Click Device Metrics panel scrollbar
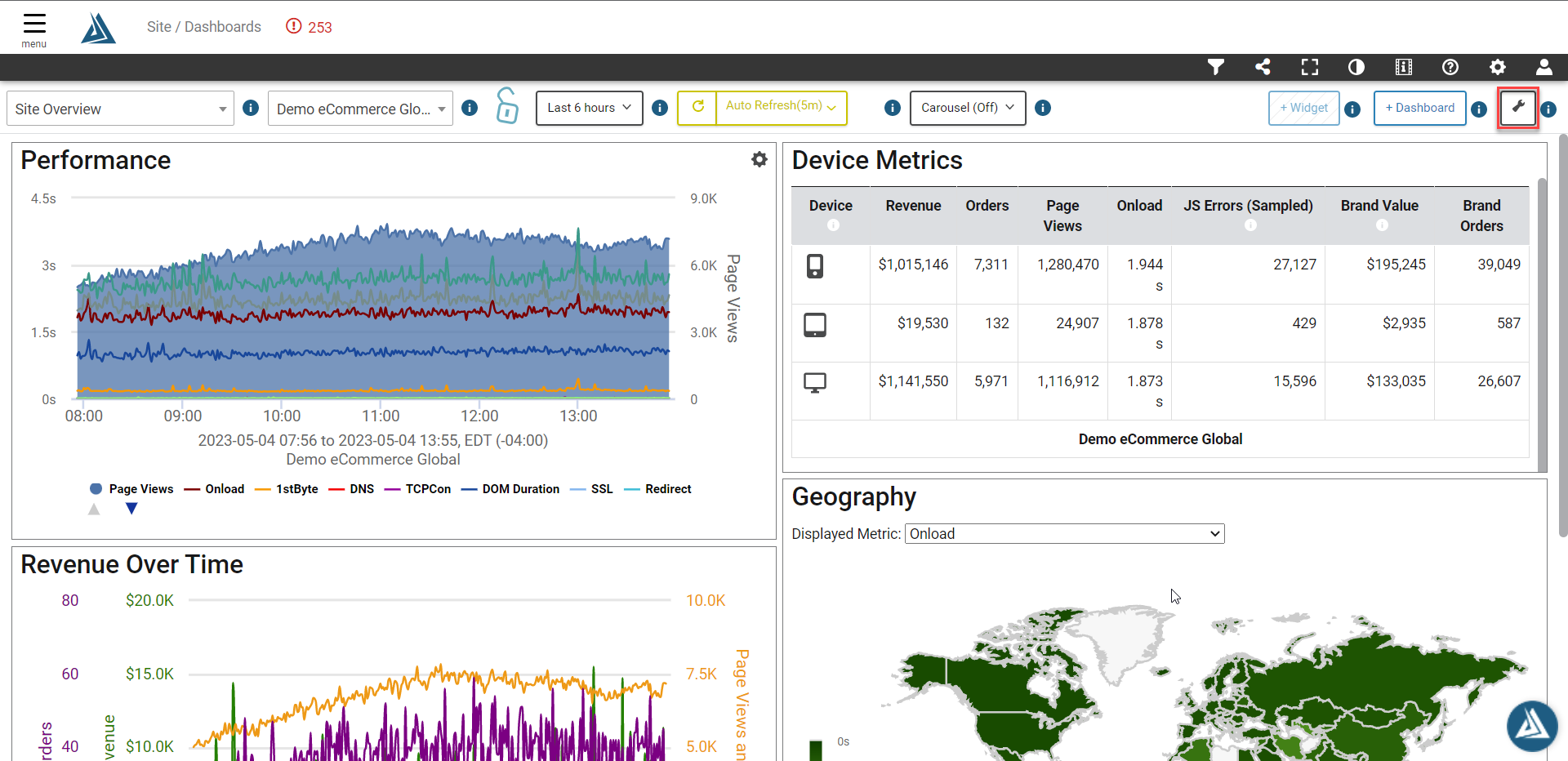 point(1542,324)
